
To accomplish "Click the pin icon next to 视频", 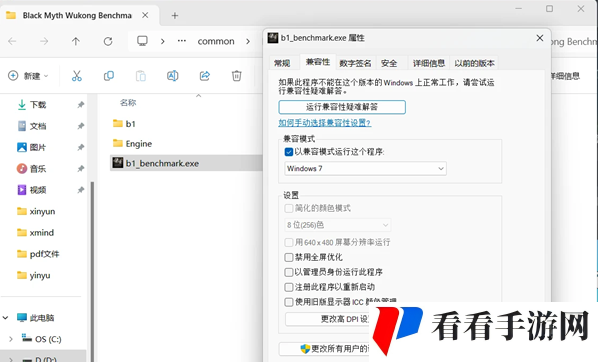I will [81, 190].
